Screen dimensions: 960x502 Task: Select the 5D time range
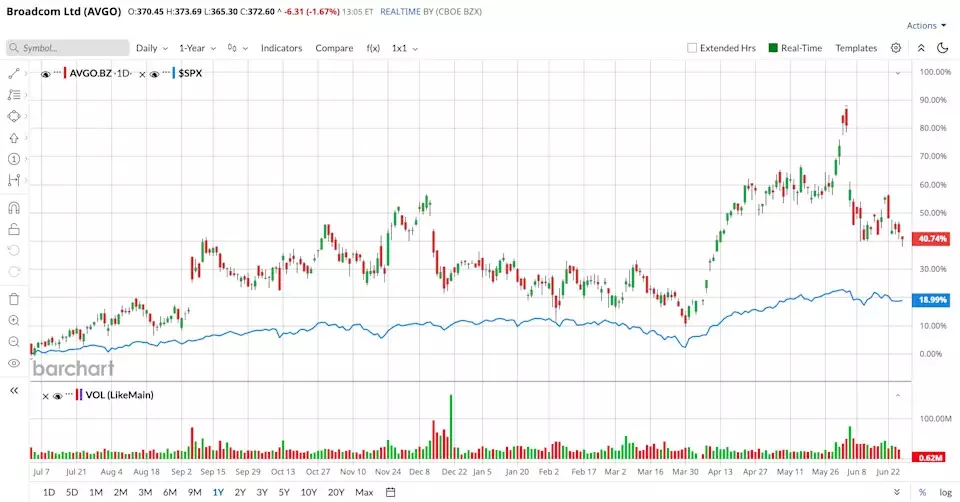tap(72, 492)
